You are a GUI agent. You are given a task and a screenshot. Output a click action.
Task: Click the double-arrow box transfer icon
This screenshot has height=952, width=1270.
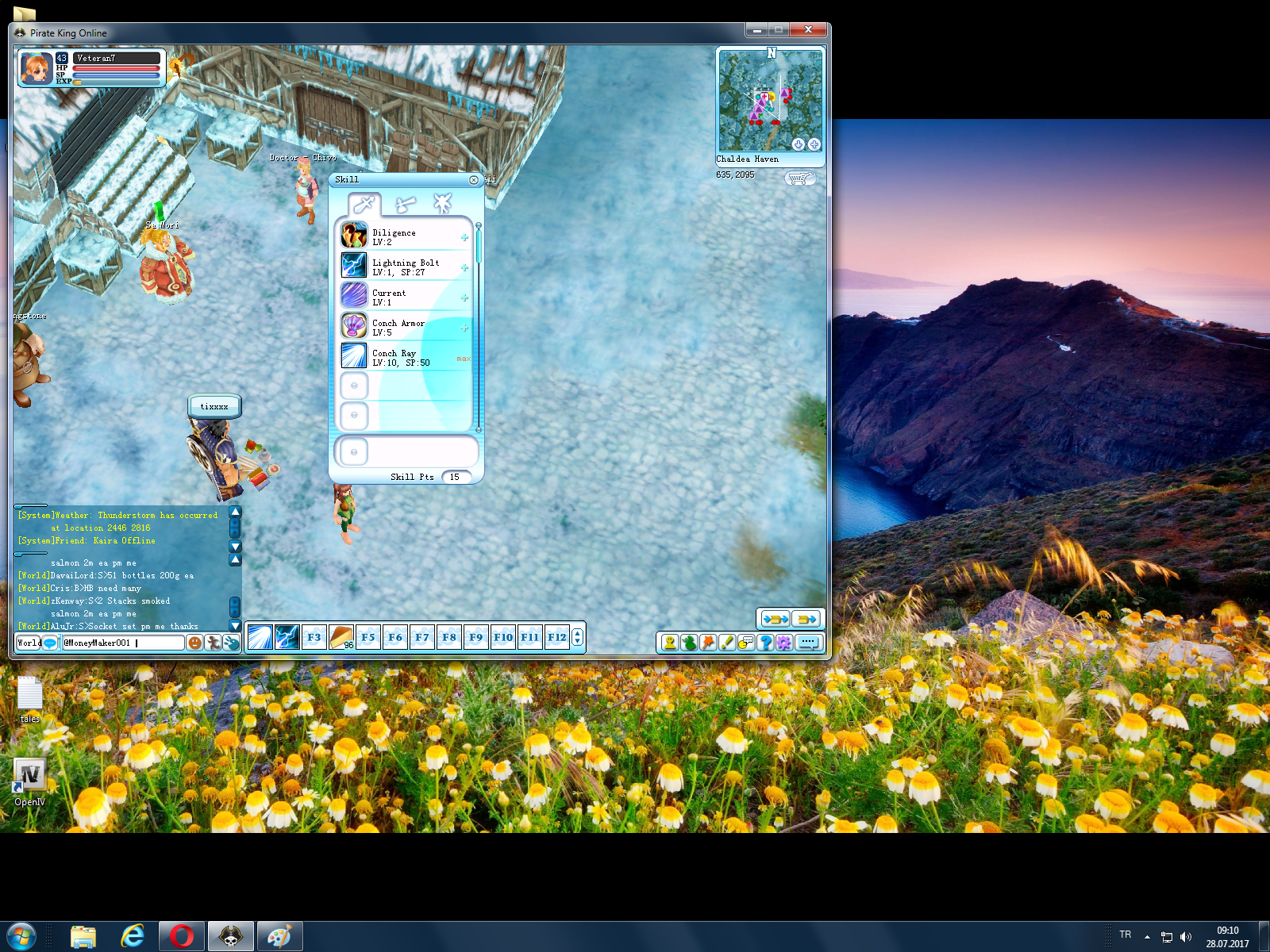click(775, 618)
